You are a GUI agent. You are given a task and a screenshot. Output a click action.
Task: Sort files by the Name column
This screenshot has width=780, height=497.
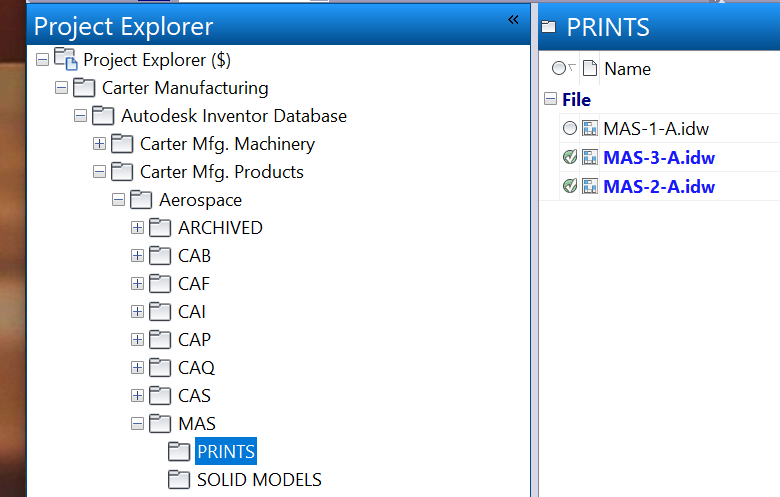[627, 69]
